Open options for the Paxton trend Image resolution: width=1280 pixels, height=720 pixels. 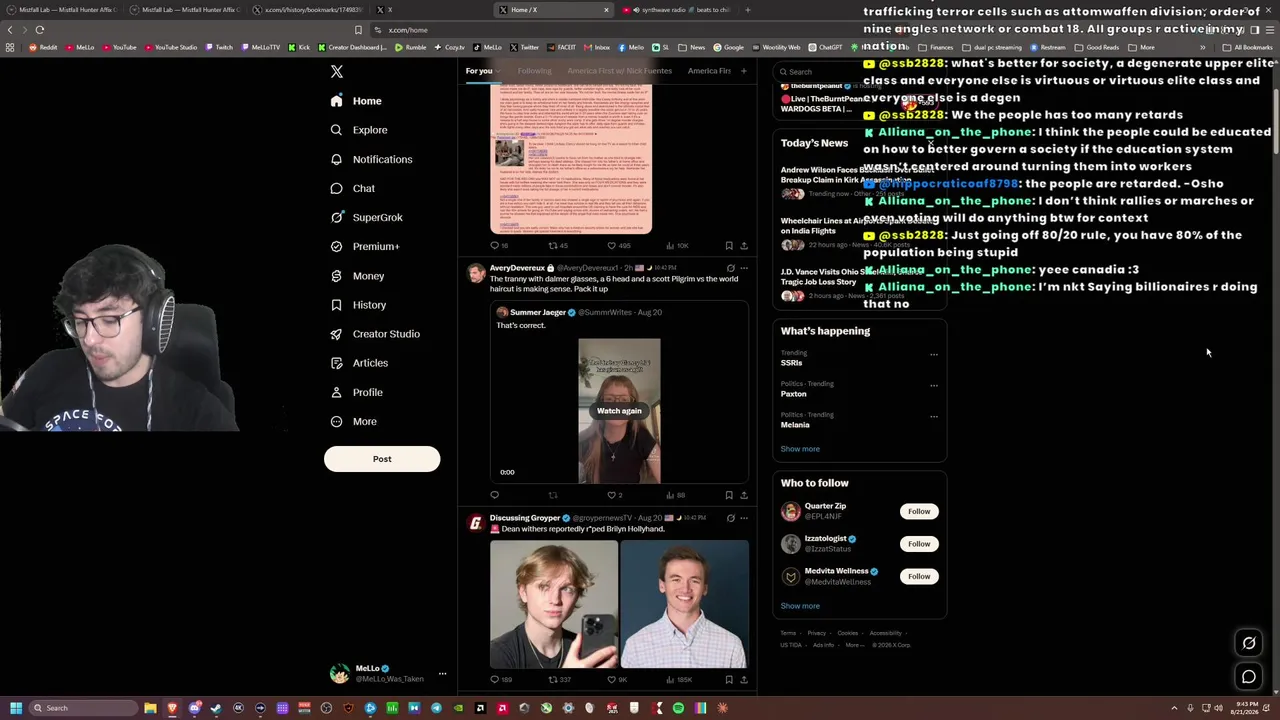[x=934, y=385]
